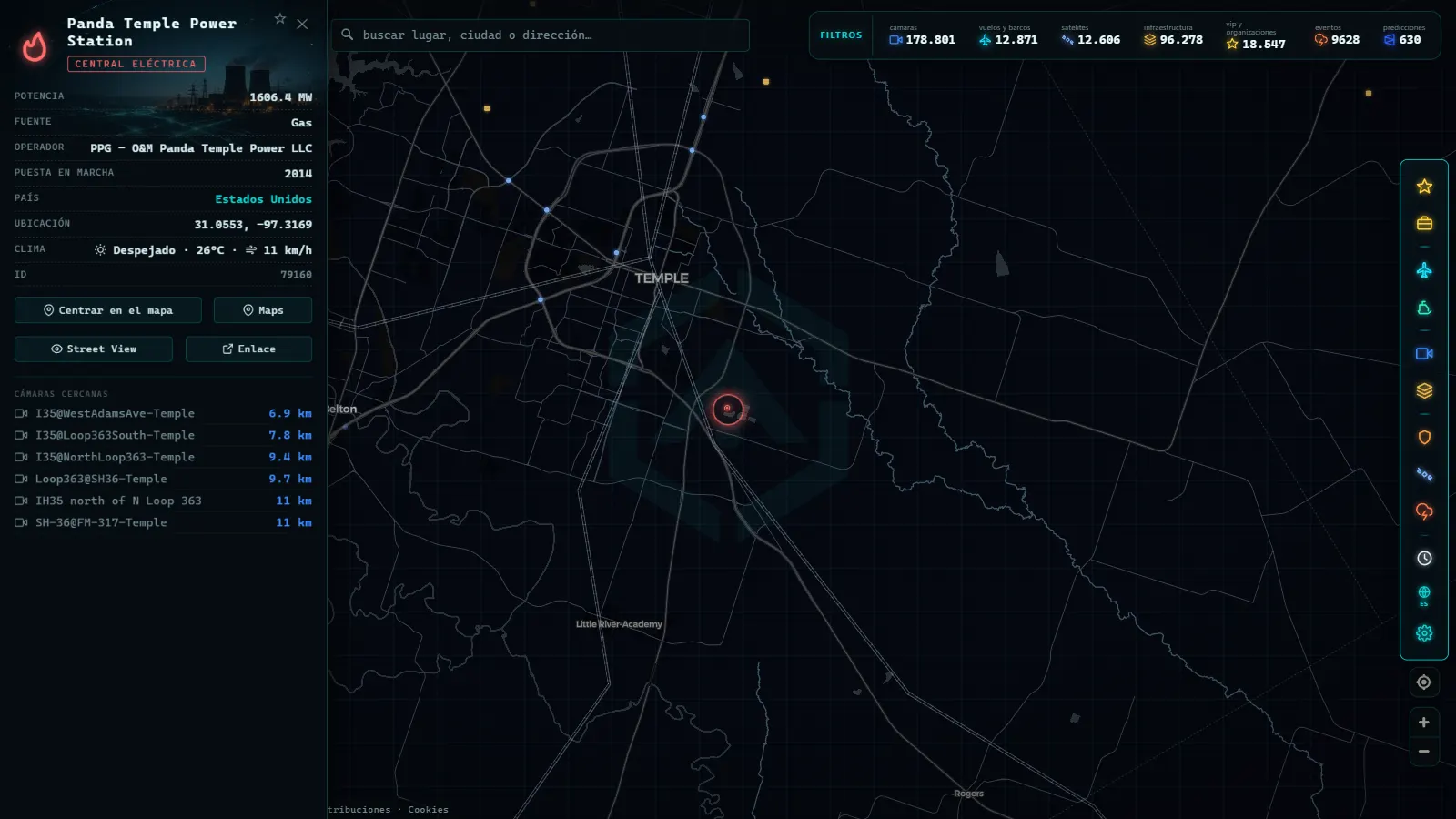Screen dimensions: 1456x819
Task: Toggle the infraestructura 96.278 filter
Action: (x=1173, y=36)
